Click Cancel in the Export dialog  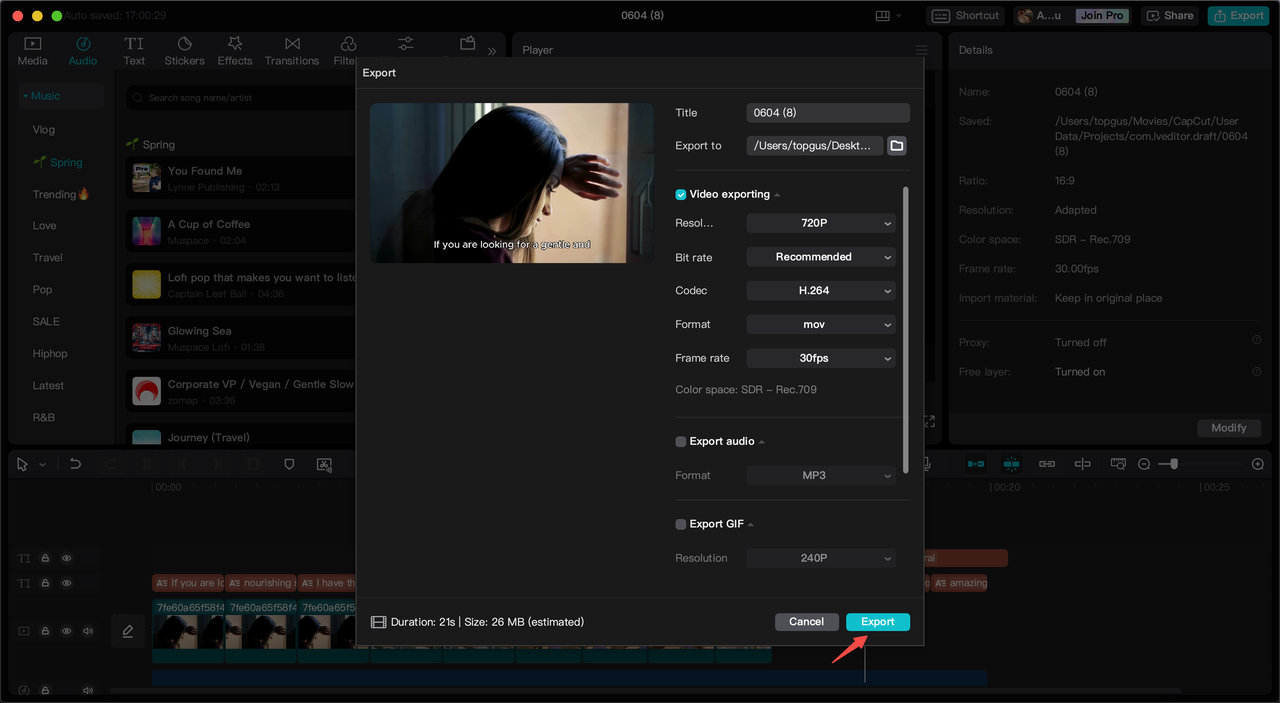click(x=806, y=622)
